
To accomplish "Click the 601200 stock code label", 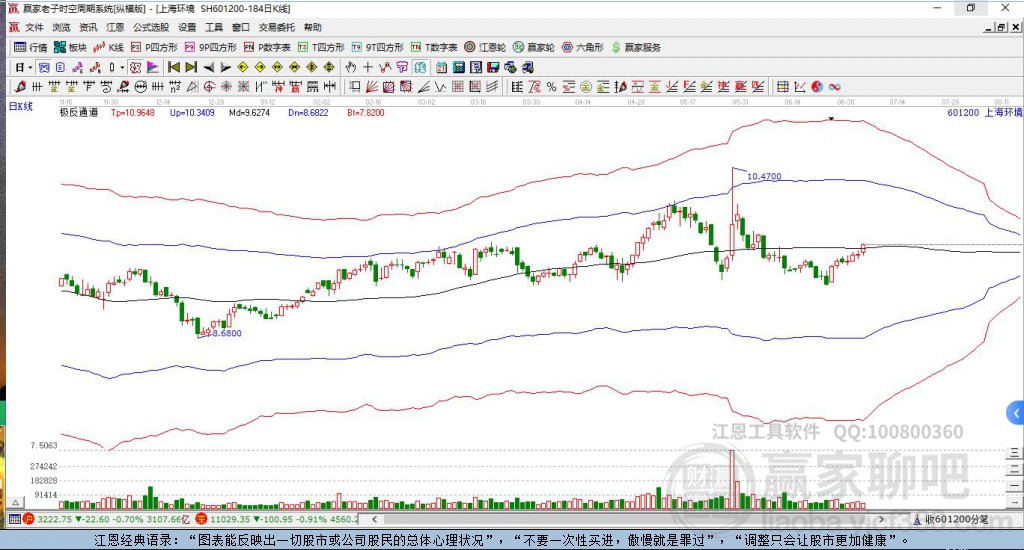I will [963, 112].
